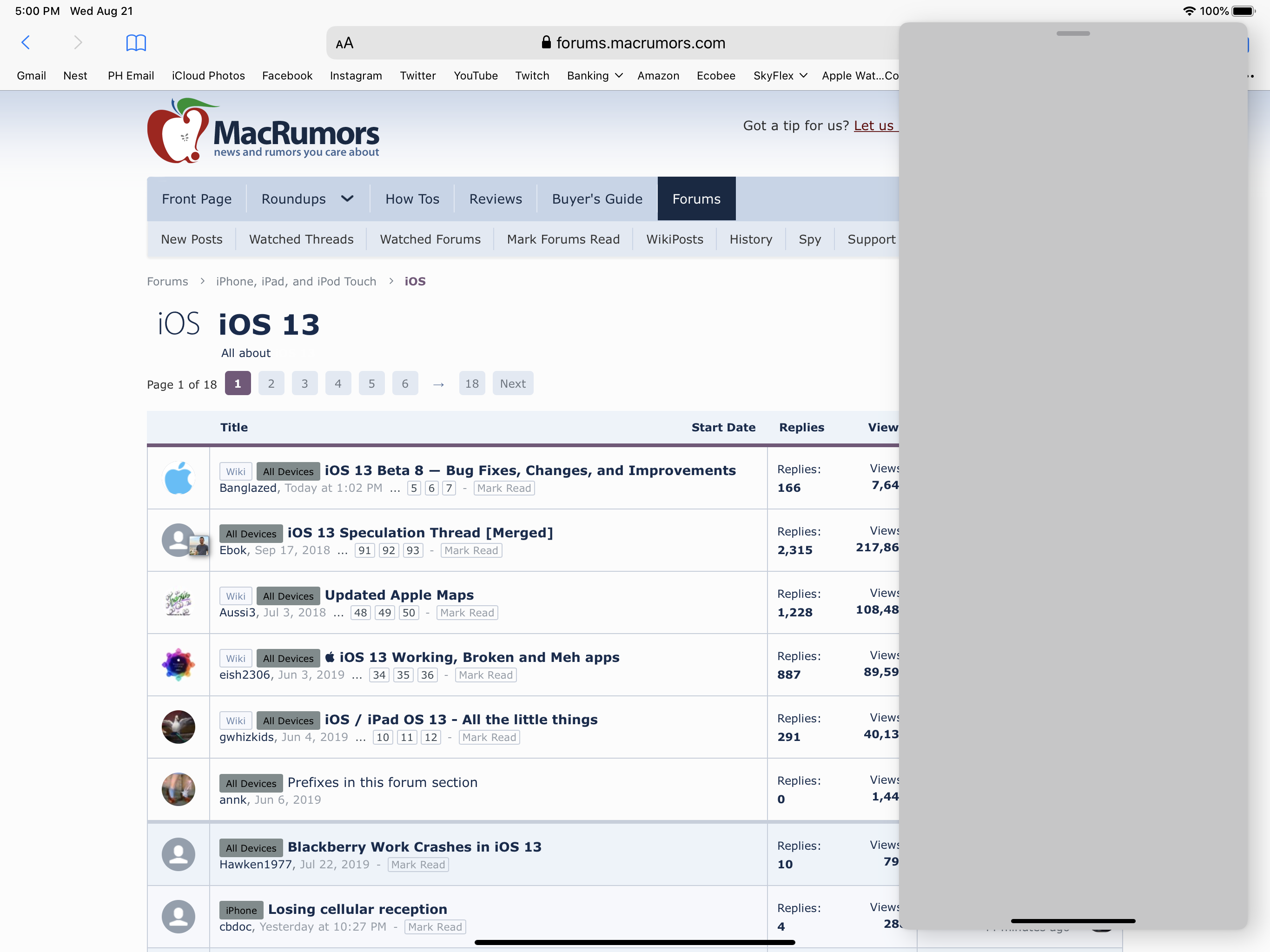Open the iOS 13 Speculation Thread link

[x=420, y=532]
